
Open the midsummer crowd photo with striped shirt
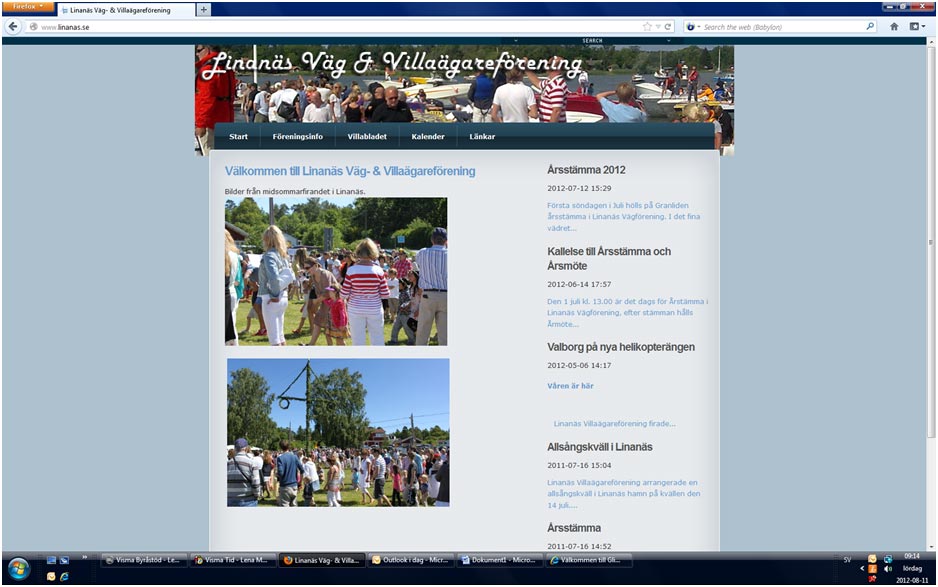(336, 272)
